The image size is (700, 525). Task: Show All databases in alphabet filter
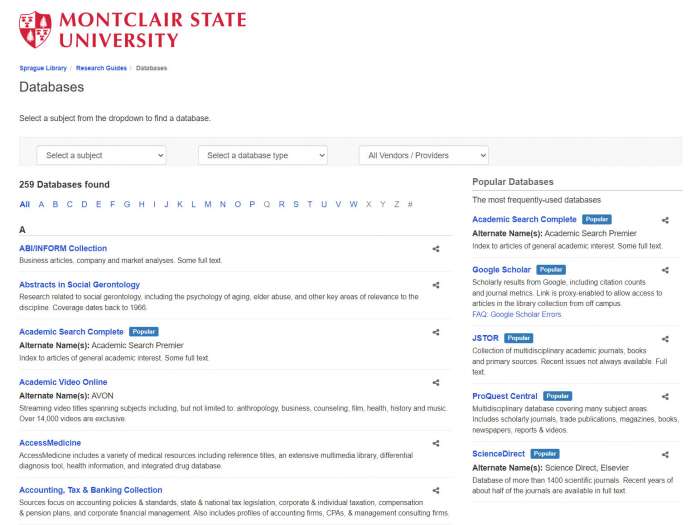pyautogui.click(x=24, y=204)
